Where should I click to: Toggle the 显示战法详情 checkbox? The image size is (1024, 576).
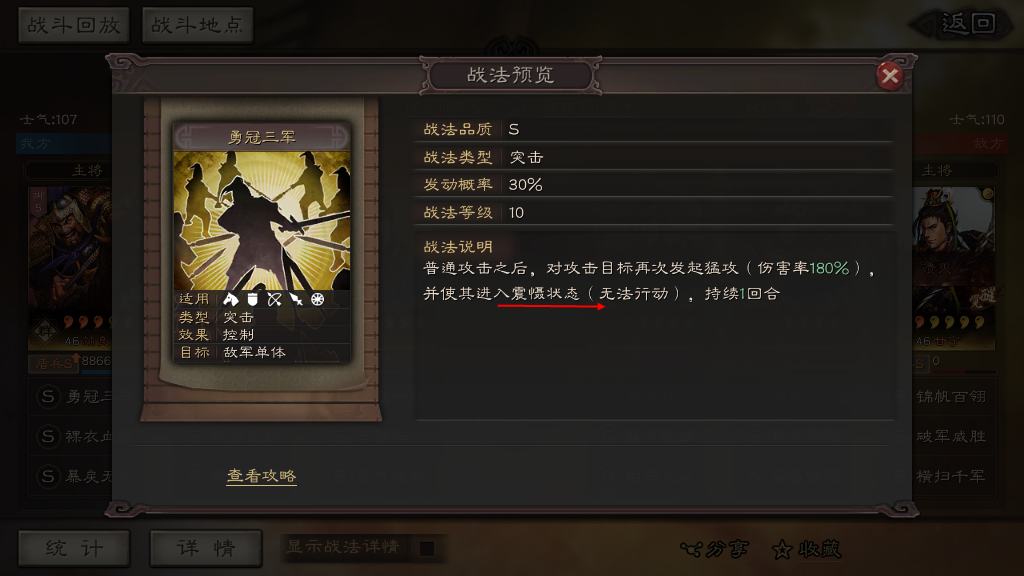pos(427,549)
